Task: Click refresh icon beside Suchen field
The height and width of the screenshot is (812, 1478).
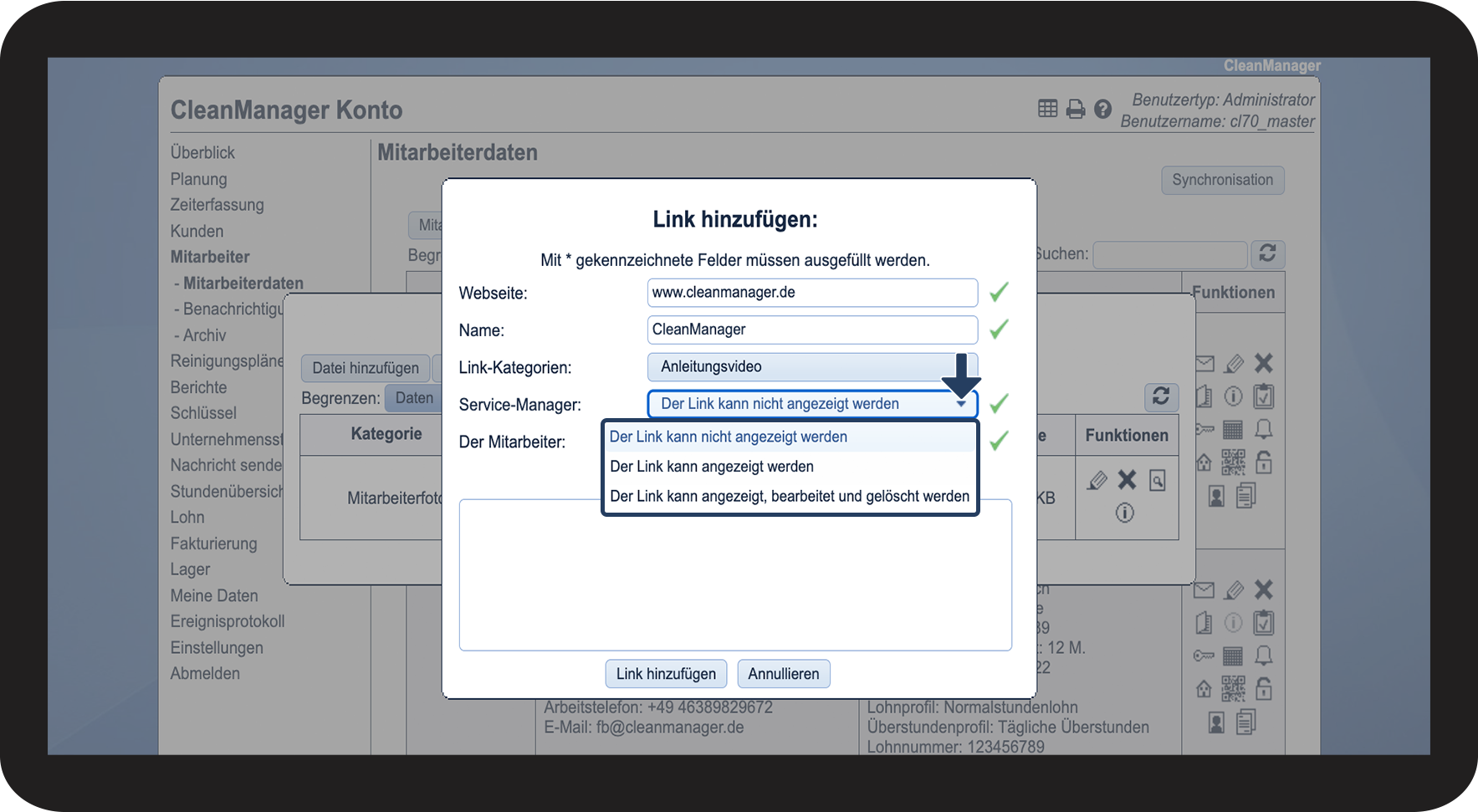Action: click(1267, 253)
